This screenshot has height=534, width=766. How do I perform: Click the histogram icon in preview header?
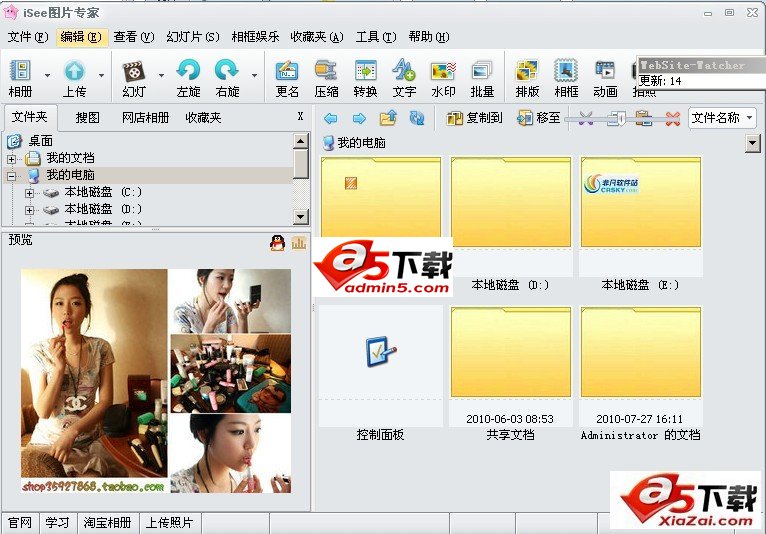coord(299,242)
